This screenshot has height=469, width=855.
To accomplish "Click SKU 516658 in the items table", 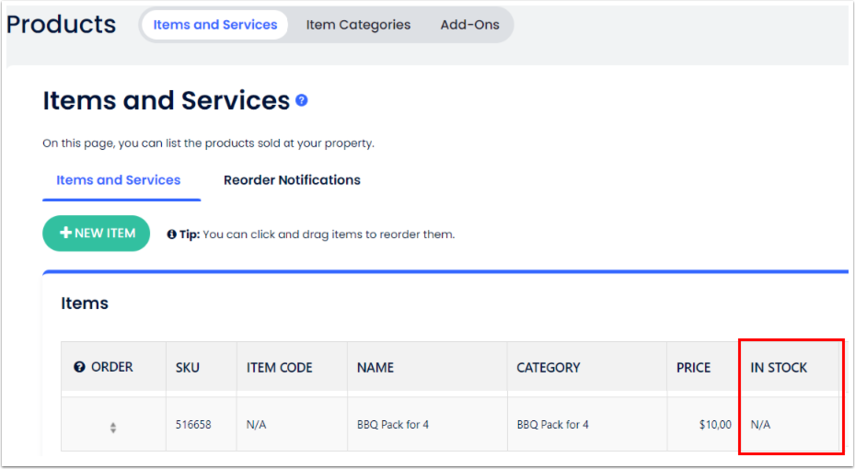I will click(193, 425).
